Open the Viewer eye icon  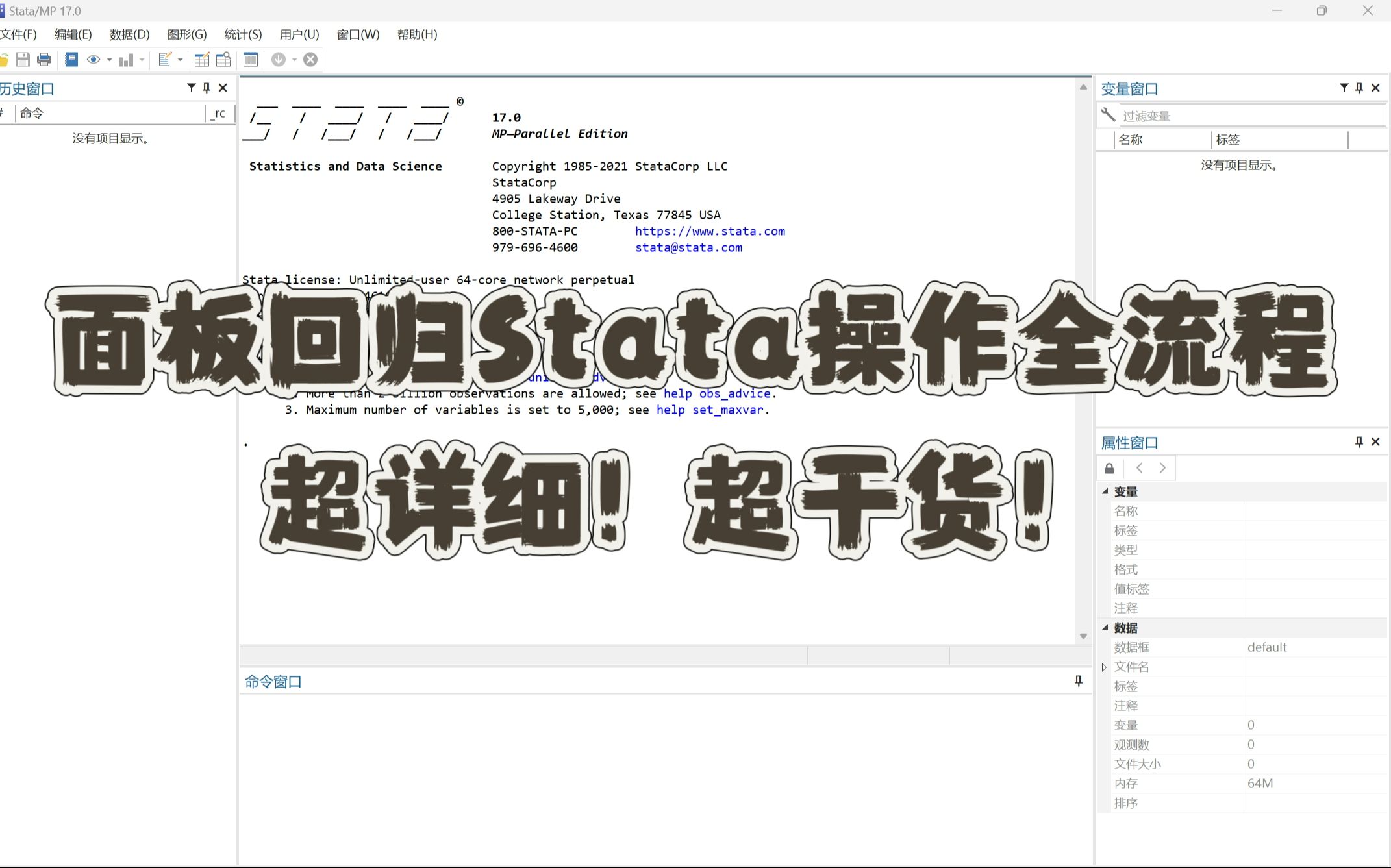coord(94,60)
